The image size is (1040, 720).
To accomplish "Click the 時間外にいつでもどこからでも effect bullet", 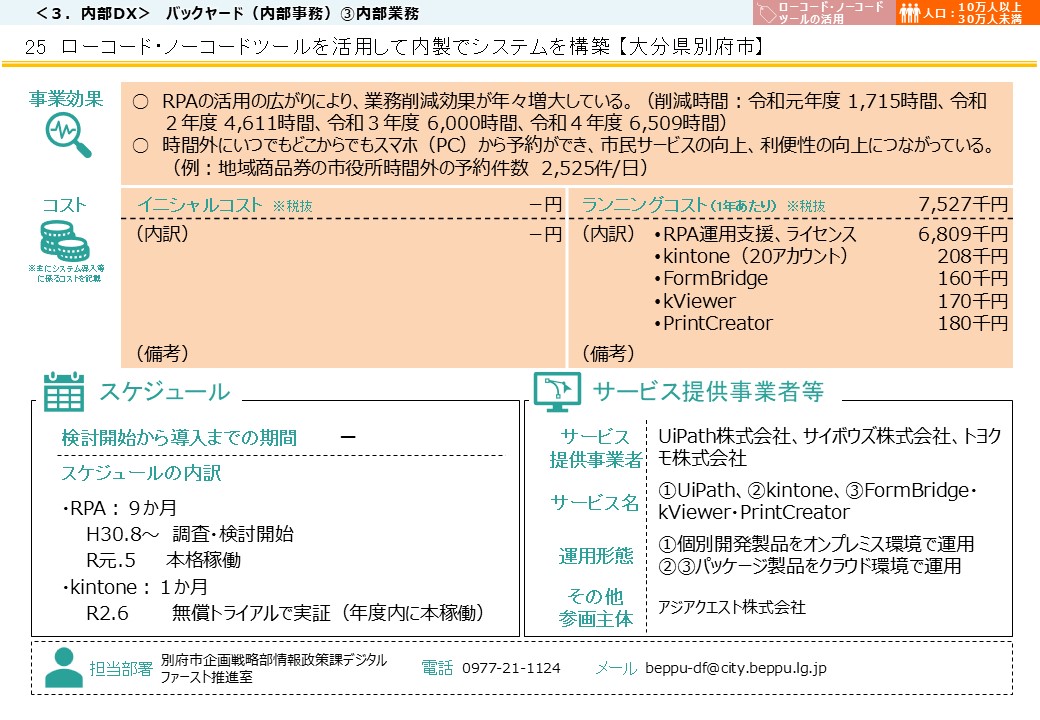I will coord(562,145).
